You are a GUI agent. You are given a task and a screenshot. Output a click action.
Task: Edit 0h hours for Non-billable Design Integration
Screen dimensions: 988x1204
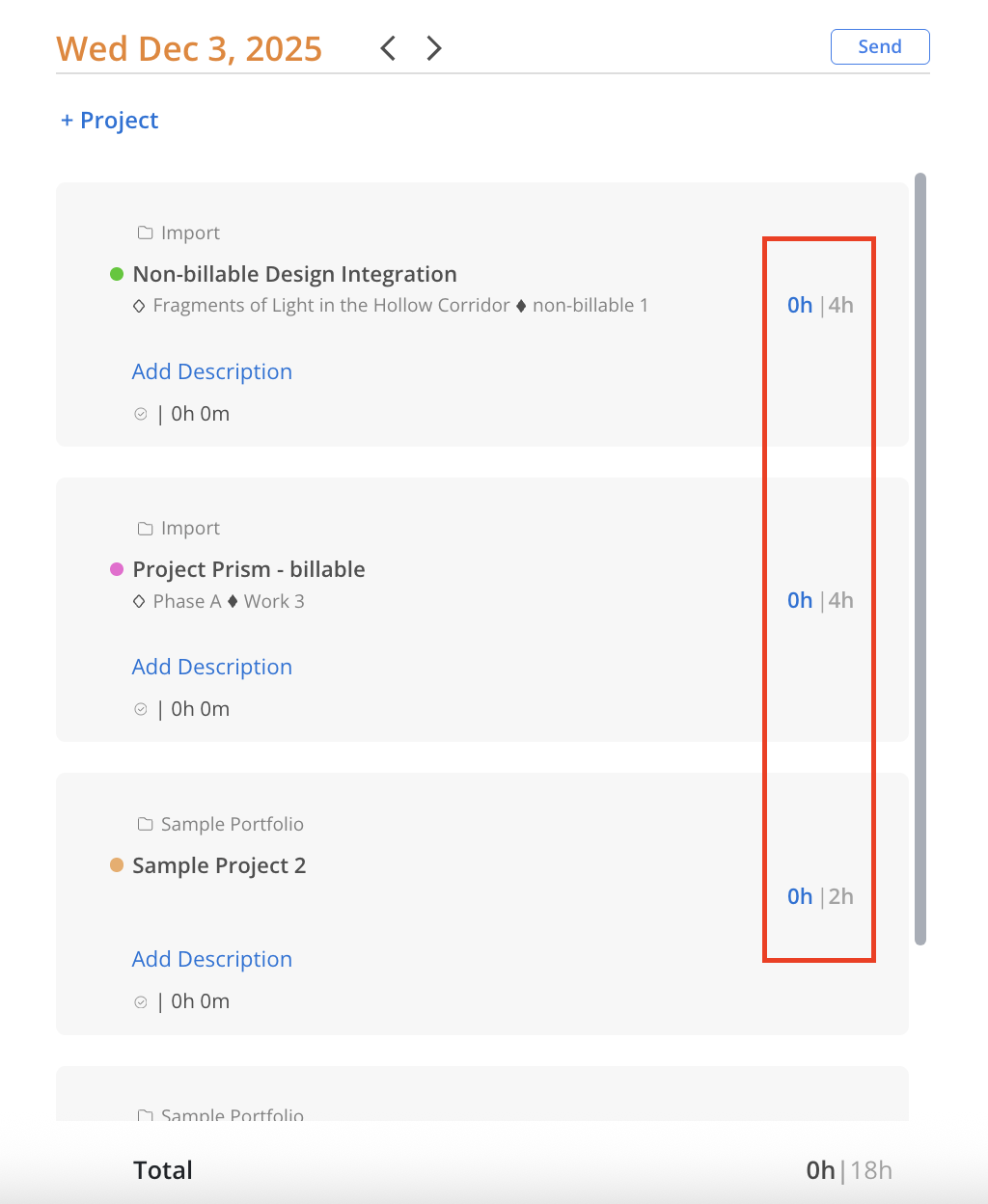tap(799, 306)
